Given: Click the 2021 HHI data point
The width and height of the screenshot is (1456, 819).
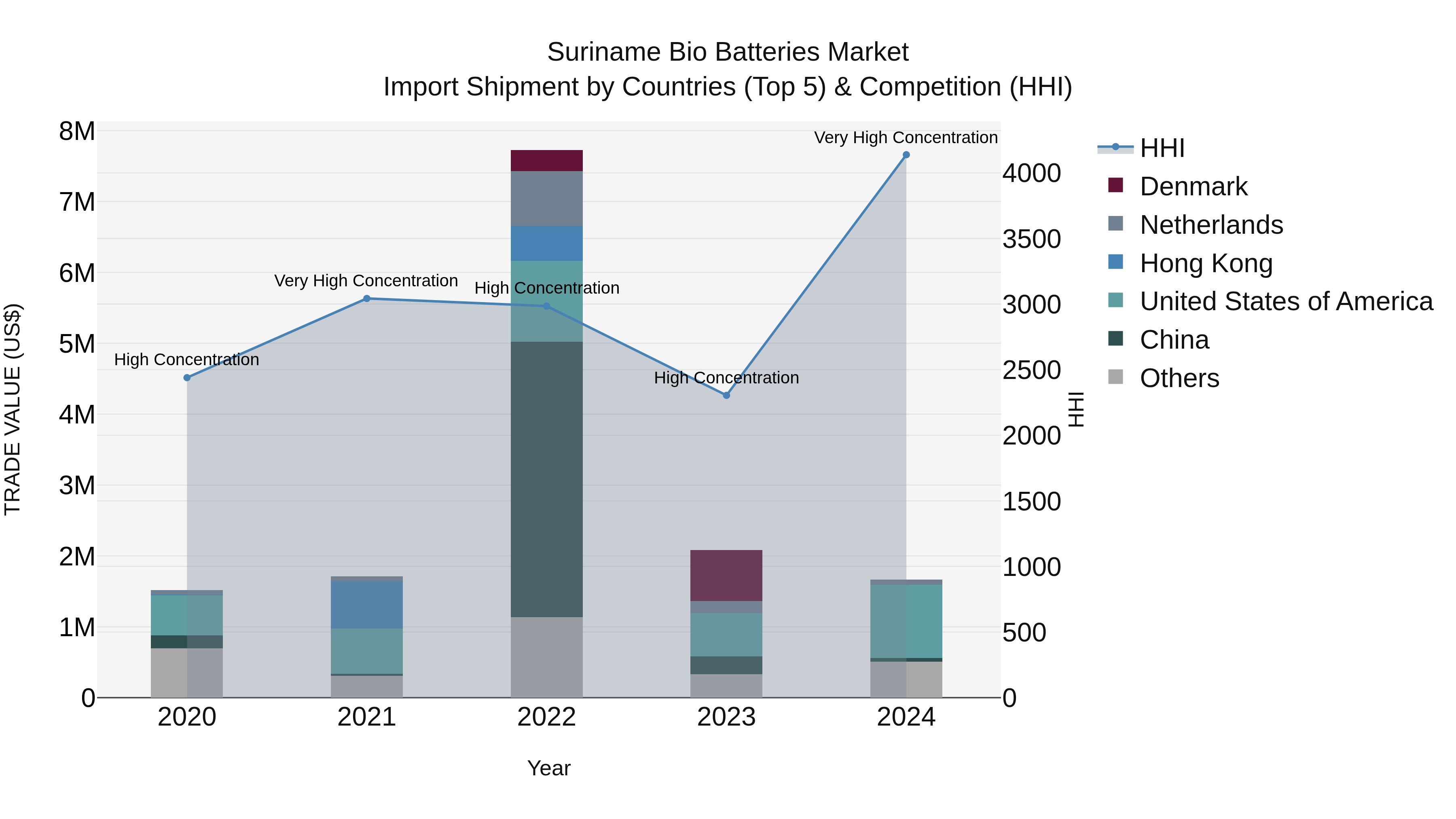Looking at the screenshot, I should point(367,298).
